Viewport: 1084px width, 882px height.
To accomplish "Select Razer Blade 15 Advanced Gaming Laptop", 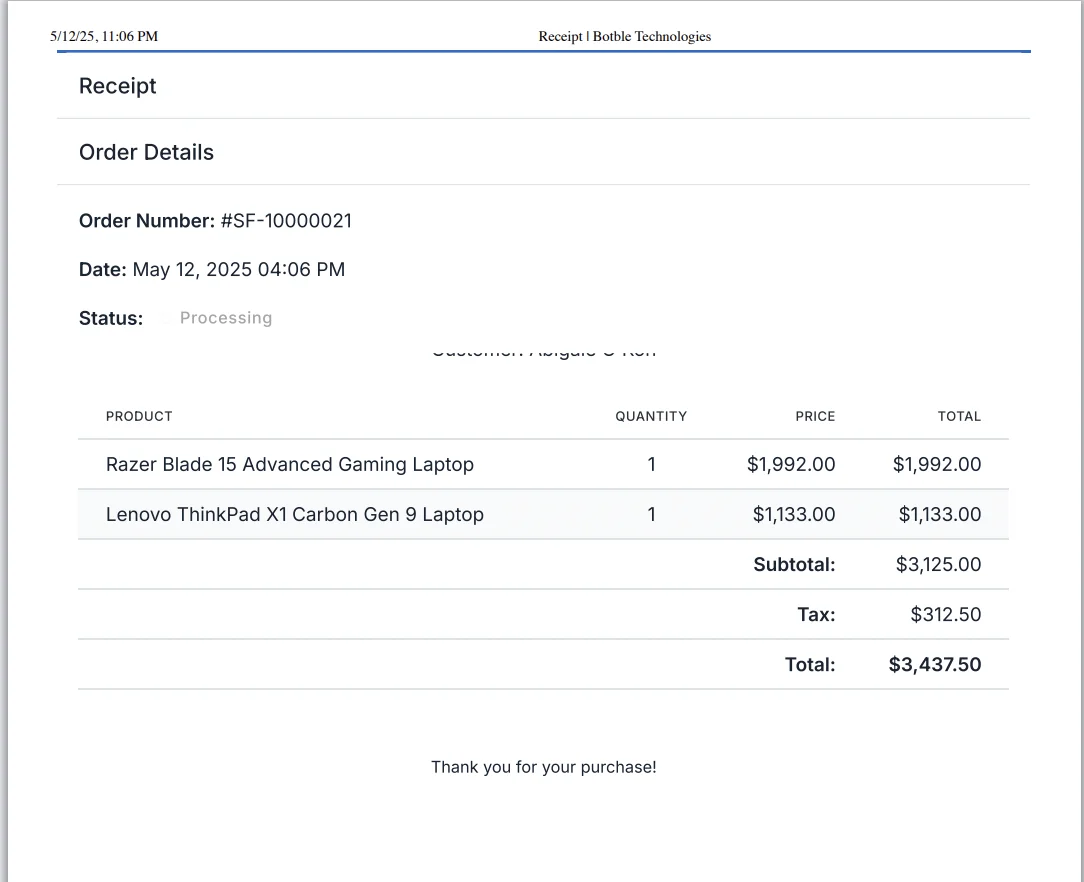I will [290, 464].
